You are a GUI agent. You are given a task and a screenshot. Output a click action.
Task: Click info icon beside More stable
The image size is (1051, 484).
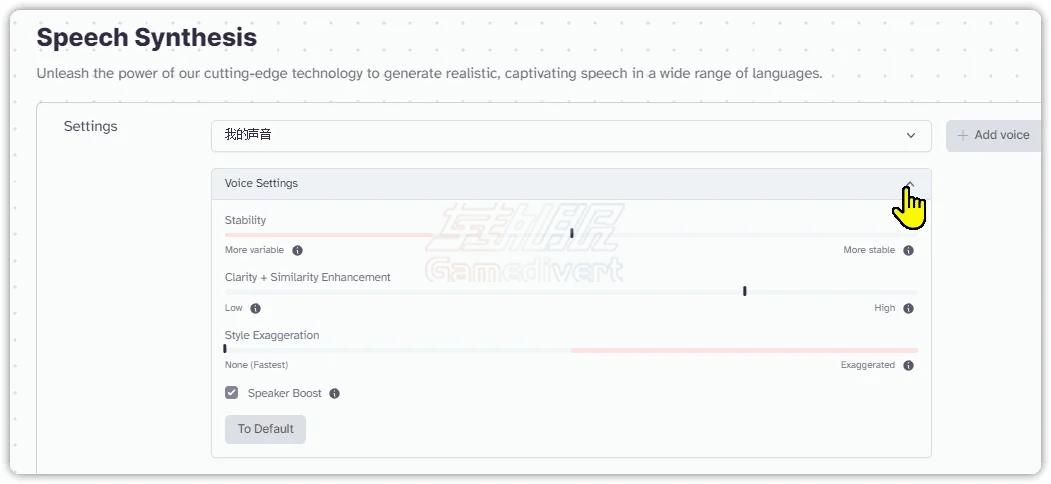908,251
